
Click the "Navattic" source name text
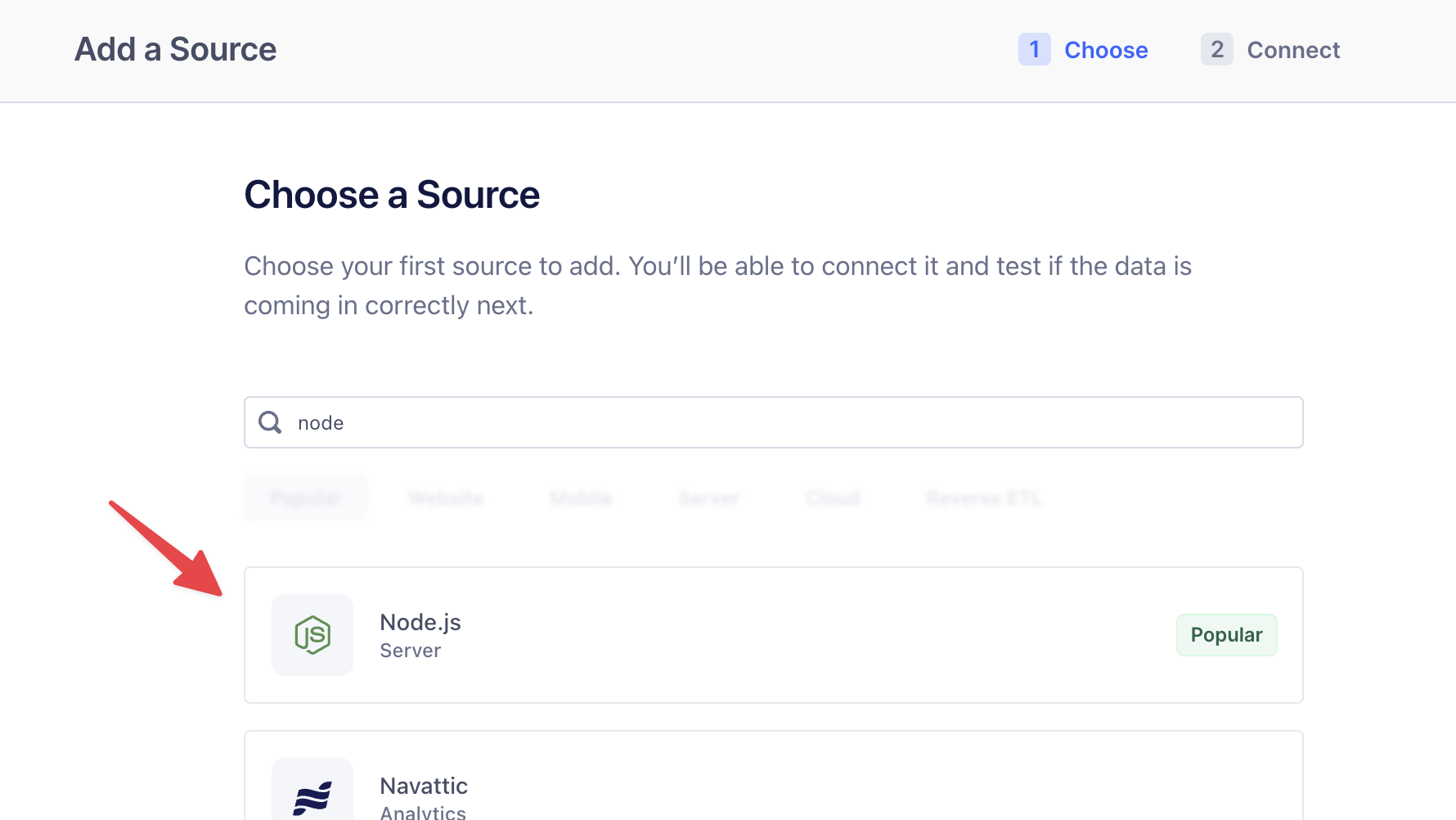tap(423, 786)
